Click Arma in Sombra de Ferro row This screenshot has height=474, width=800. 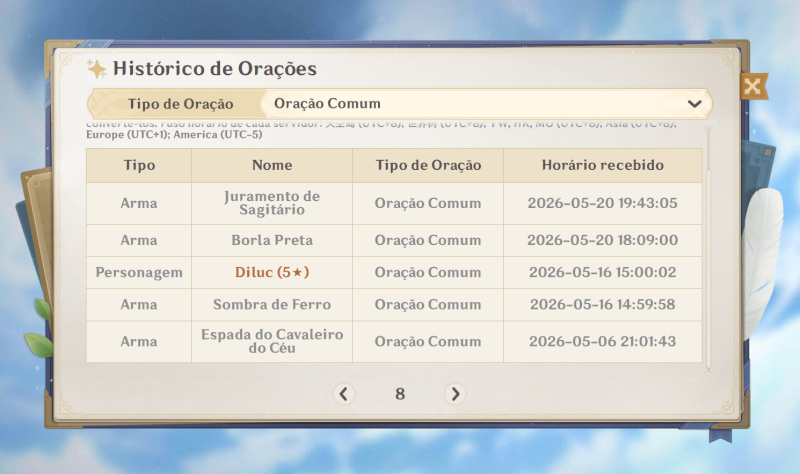[x=139, y=305]
